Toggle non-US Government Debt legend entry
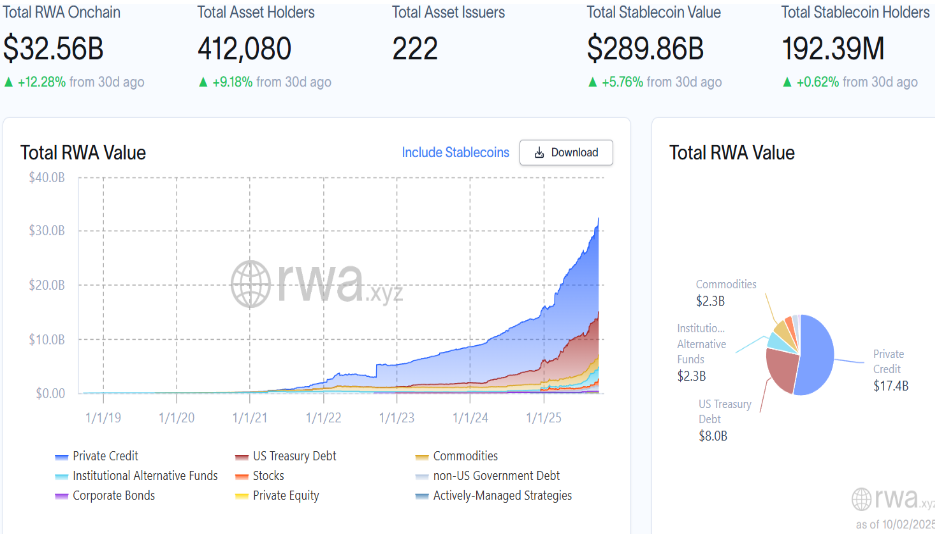935x534 pixels. (x=496, y=476)
